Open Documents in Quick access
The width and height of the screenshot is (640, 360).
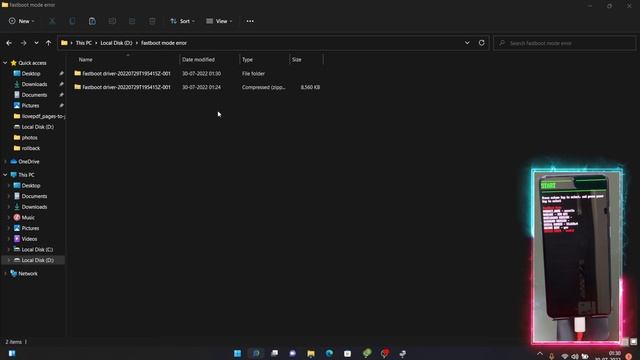click(x=34, y=95)
